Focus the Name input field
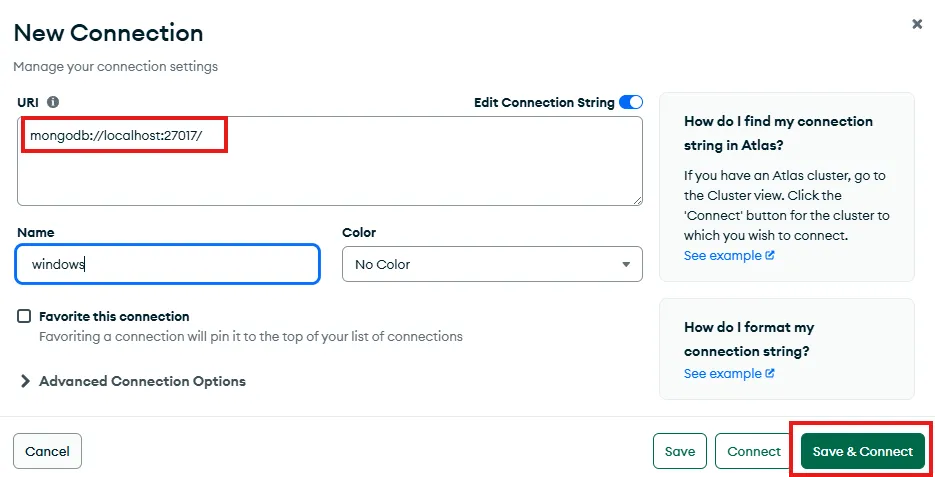 point(168,265)
